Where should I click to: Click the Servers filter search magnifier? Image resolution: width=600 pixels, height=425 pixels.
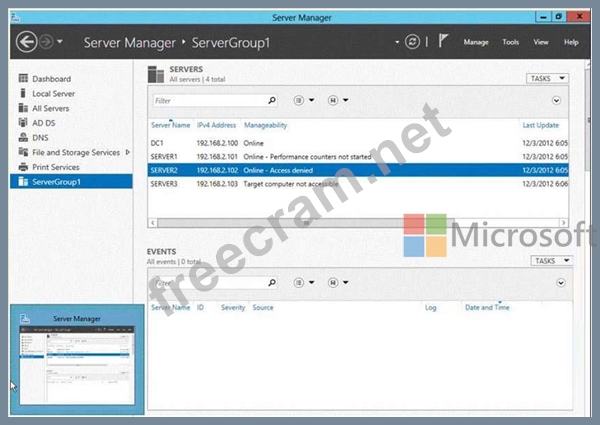pos(272,100)
